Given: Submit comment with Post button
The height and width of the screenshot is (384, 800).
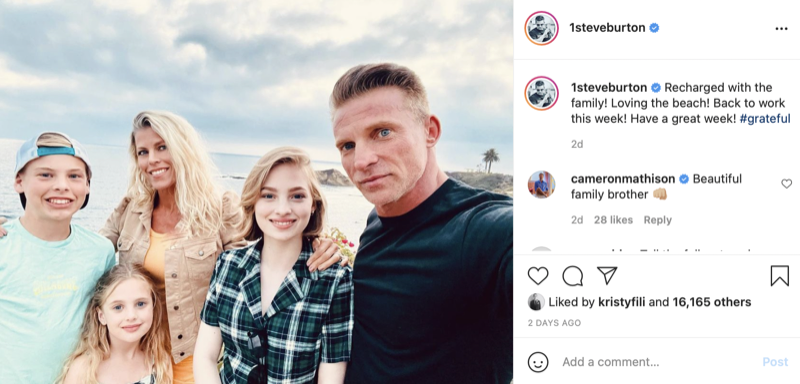Looking at the screenshot, I should (x=775, y=362).
